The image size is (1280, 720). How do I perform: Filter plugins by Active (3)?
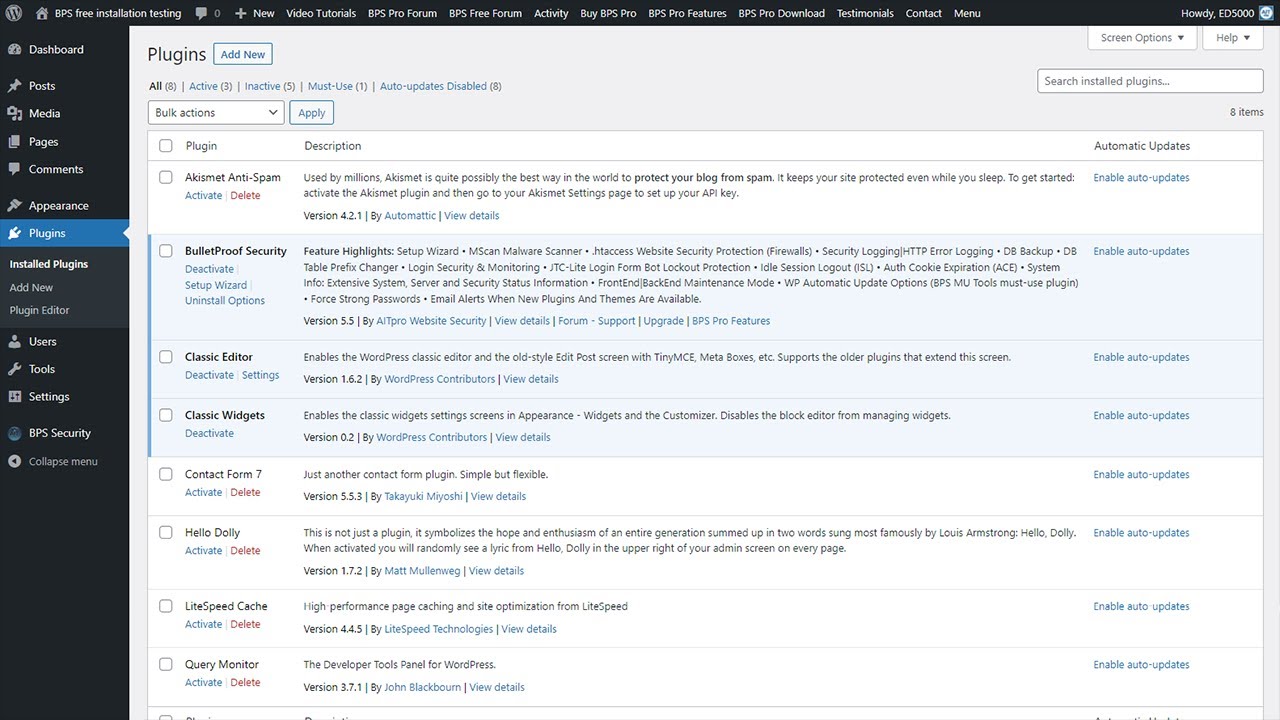click(210, 86)
